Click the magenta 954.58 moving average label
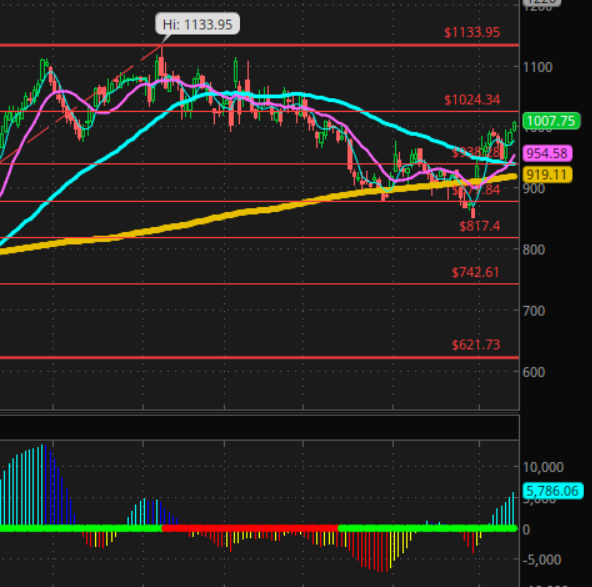 pyautogui.click(x=547, y=153)
